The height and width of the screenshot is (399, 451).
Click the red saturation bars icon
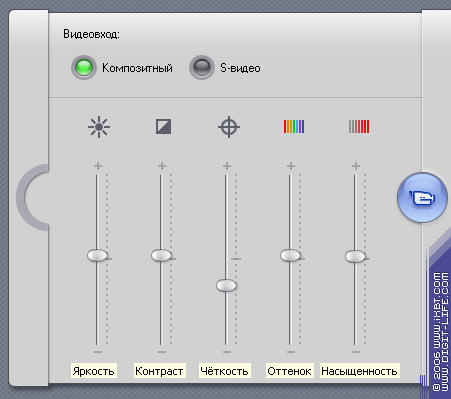359,127
